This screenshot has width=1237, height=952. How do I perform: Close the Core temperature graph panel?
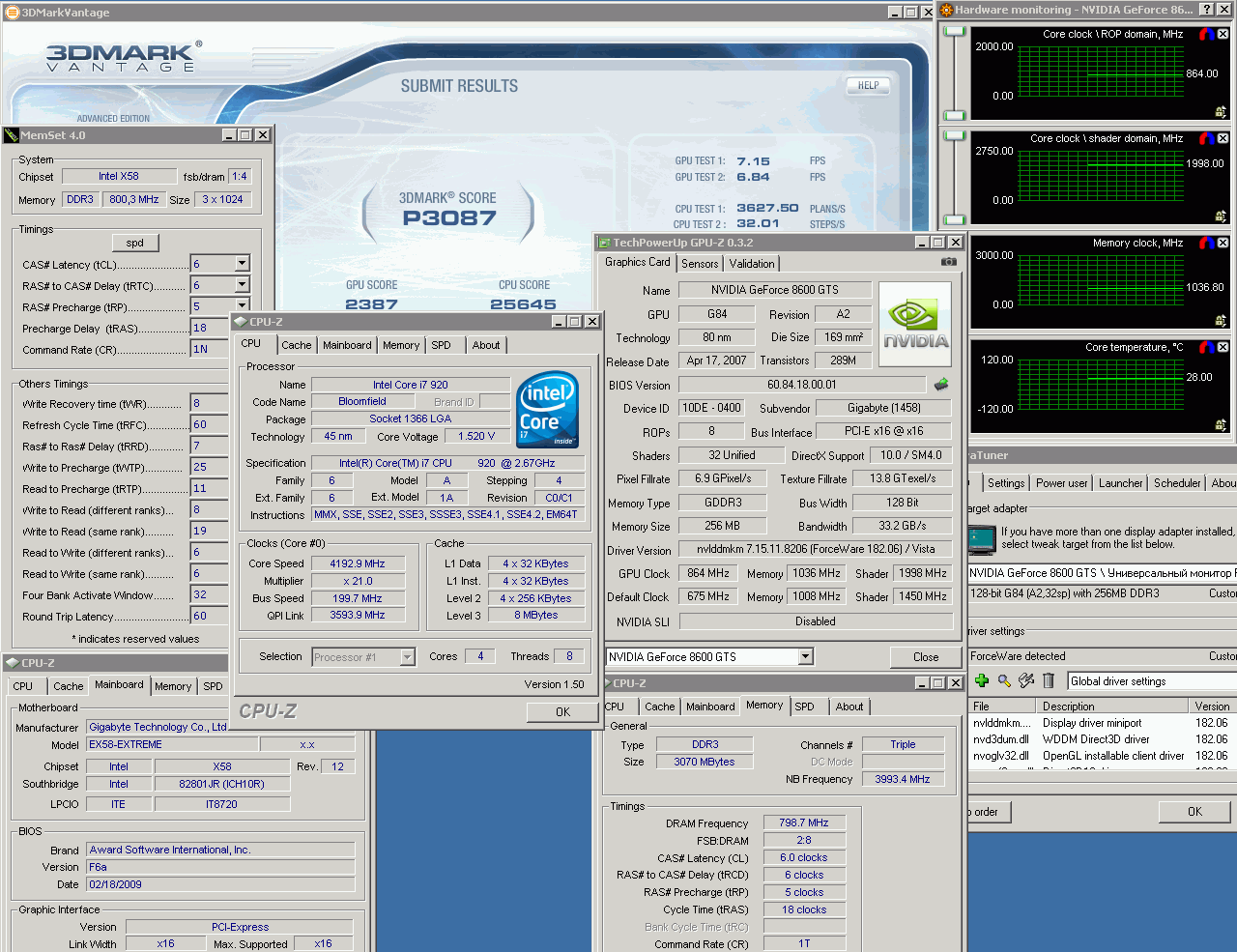click(1223, 347)
